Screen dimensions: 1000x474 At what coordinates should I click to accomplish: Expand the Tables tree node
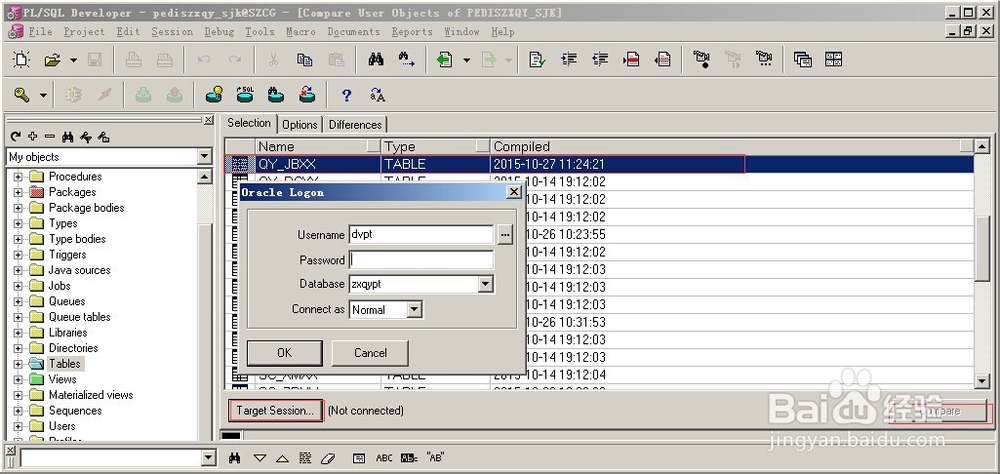18,364
